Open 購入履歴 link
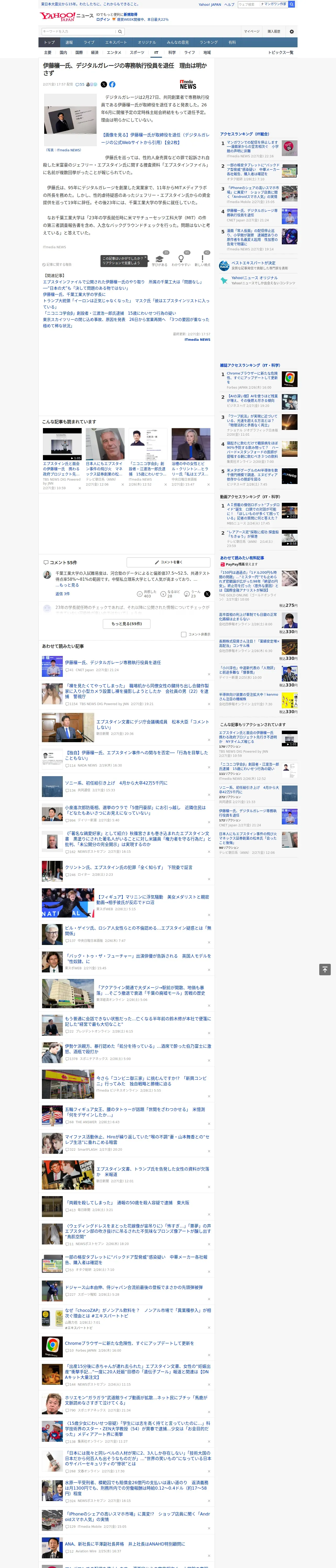The image size is (336, 1568). (274, 32)
